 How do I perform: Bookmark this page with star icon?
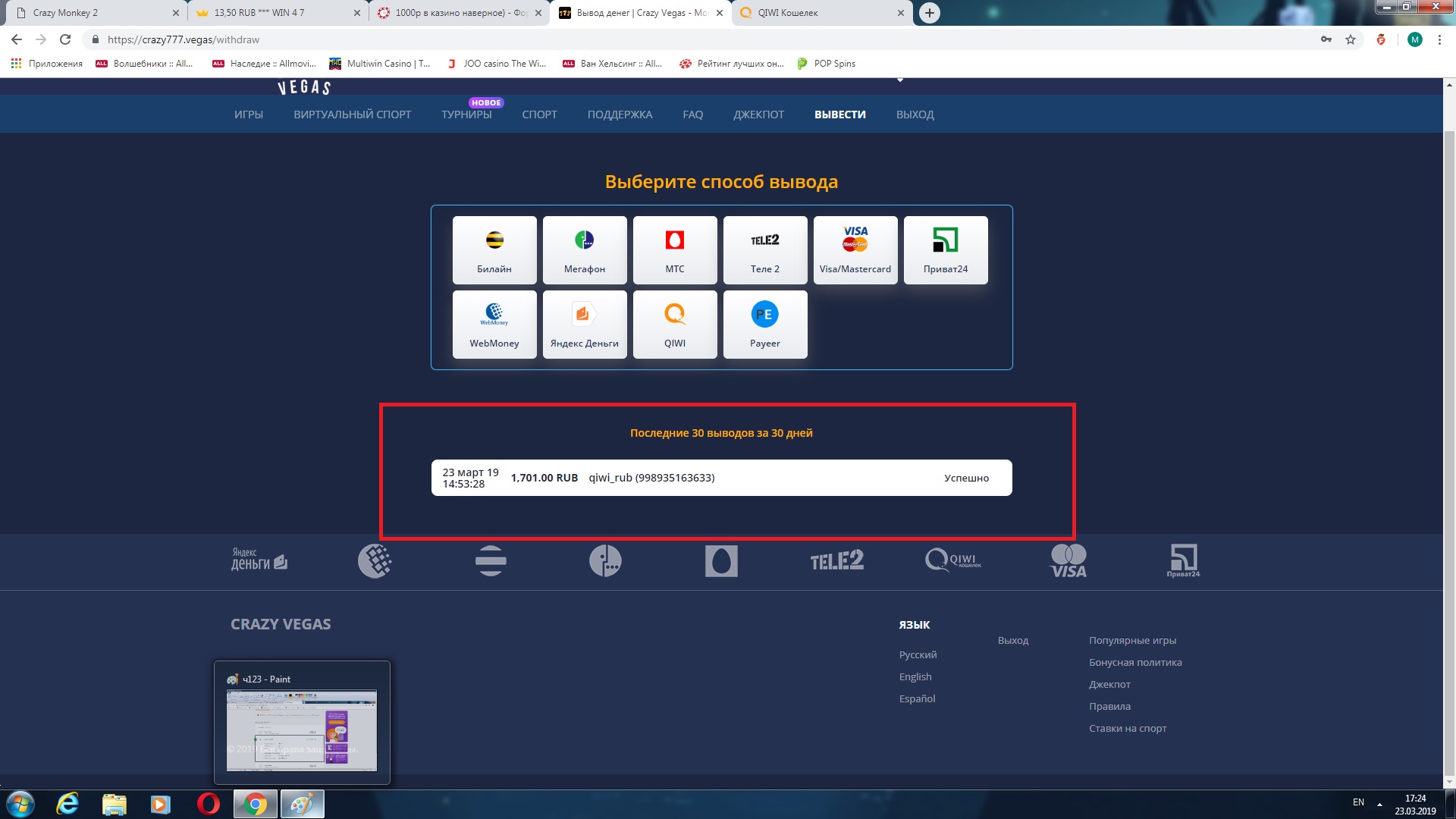(1351, 39)
